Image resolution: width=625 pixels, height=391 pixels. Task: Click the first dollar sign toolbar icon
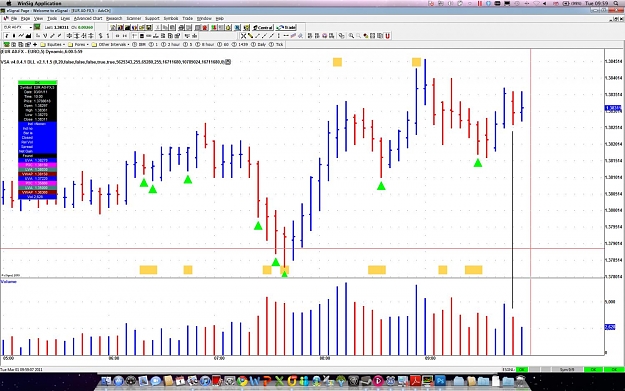[x=101, y=36]
